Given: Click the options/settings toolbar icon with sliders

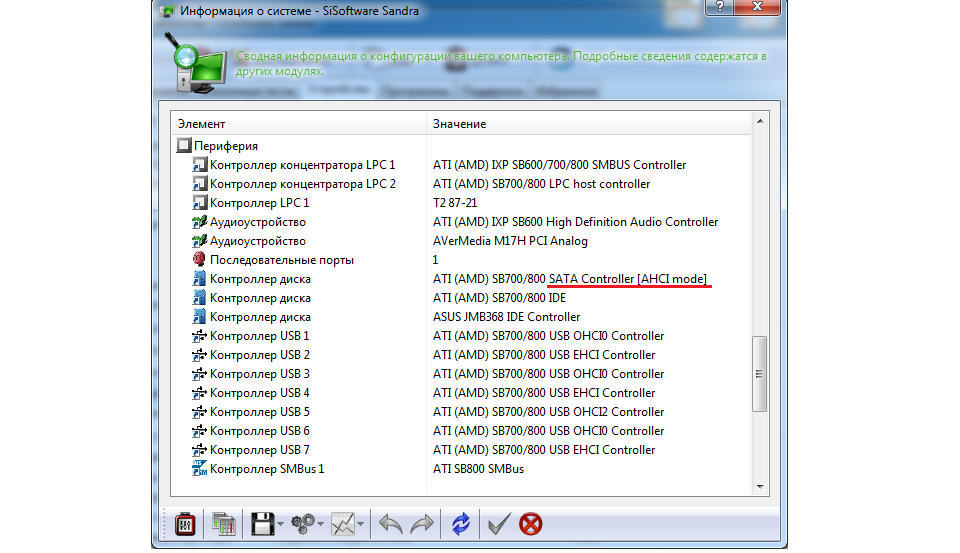Looking at the screenshot, I should coord(185,524).
